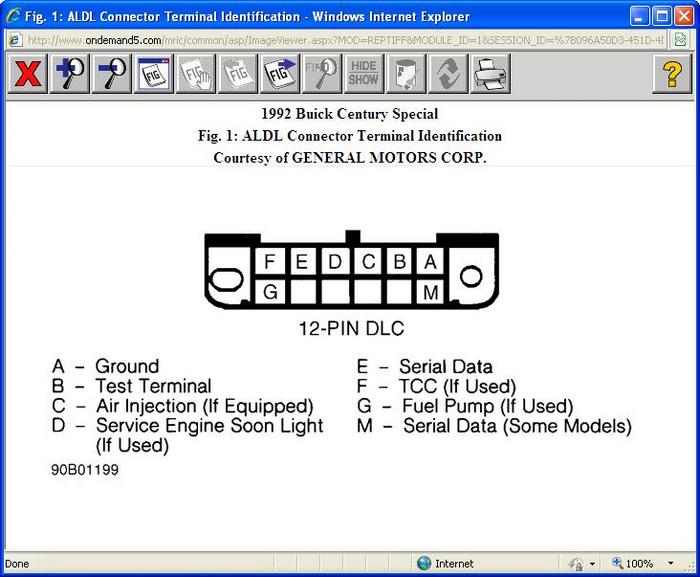Screen dimensions: 700x577
Task: Click the refresh arrows toolbar icon
Action: pos(447,74)
